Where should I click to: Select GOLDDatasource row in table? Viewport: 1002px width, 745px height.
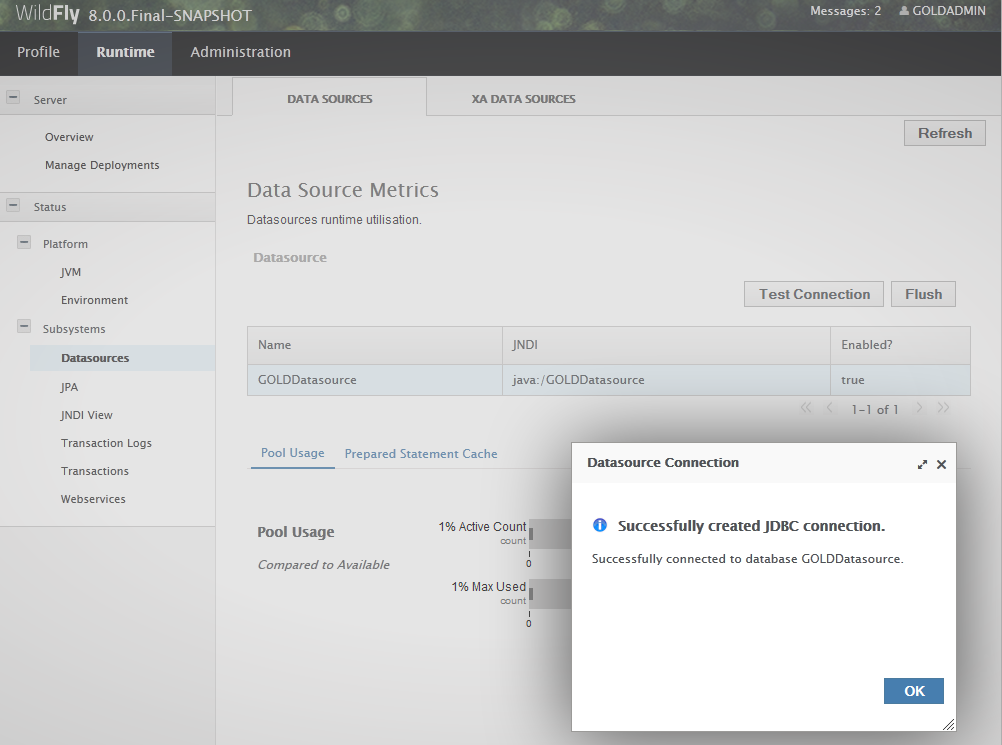tap(374, 380)
